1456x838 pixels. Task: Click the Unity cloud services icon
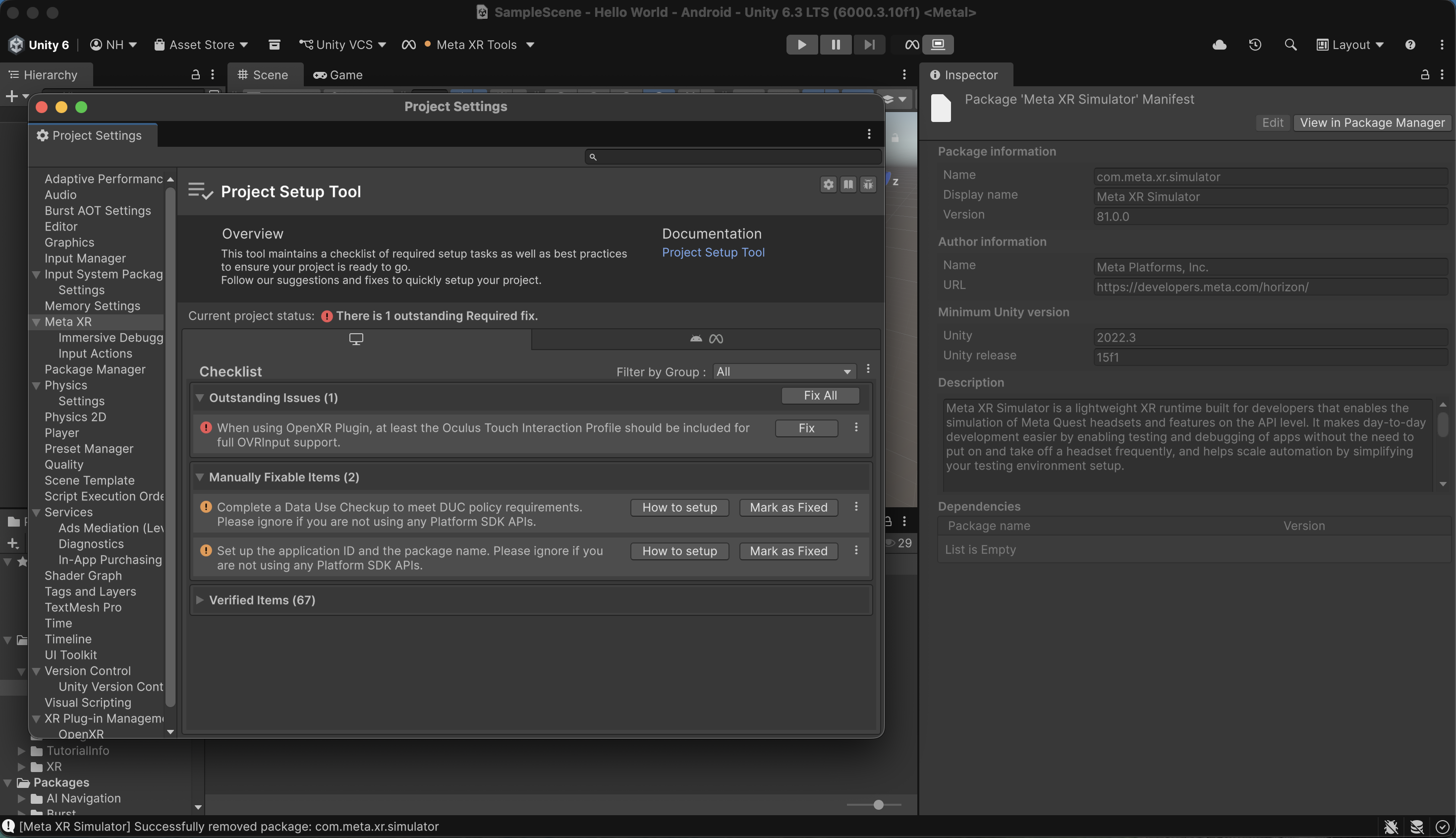1219,44
